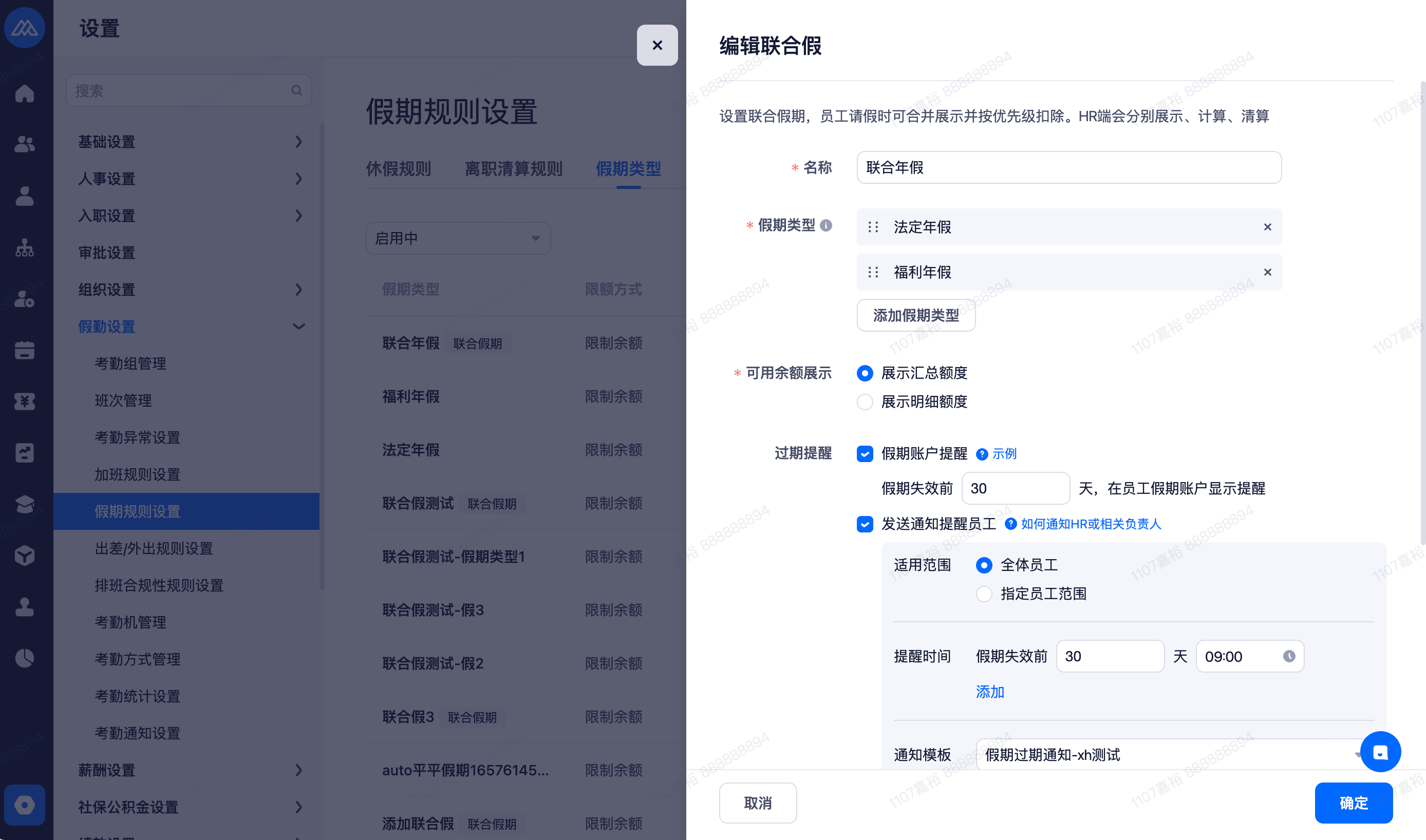1426x840 pixels.
Task: Click 添加假期类型 button
Action: [x=915, y=315]
